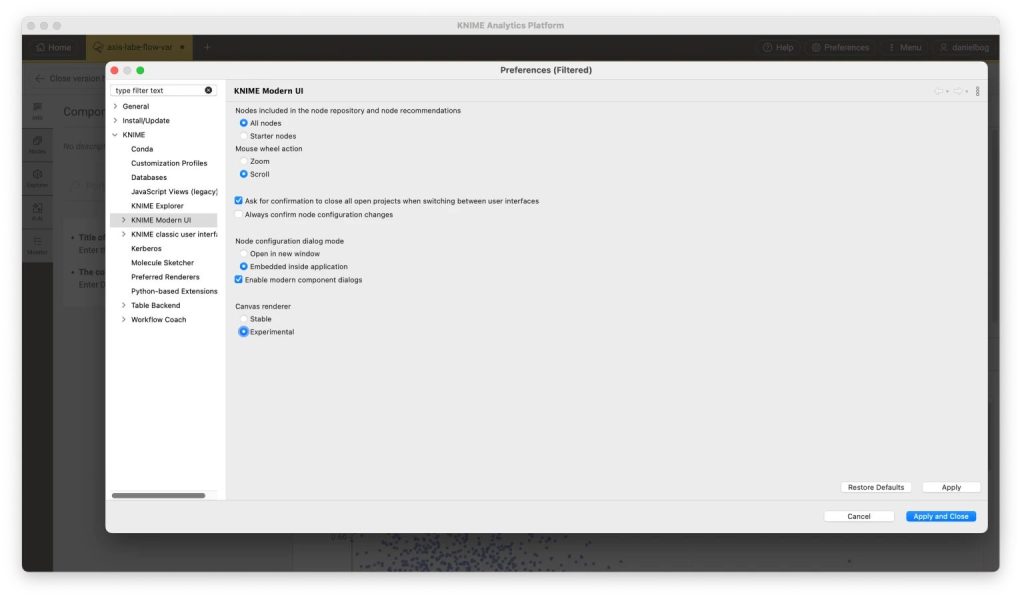Image resolution: width=1024 pixels, height=599 pixels.
Task: Expand the KNIME Modern UI tree node
Action: click(124, 220)
